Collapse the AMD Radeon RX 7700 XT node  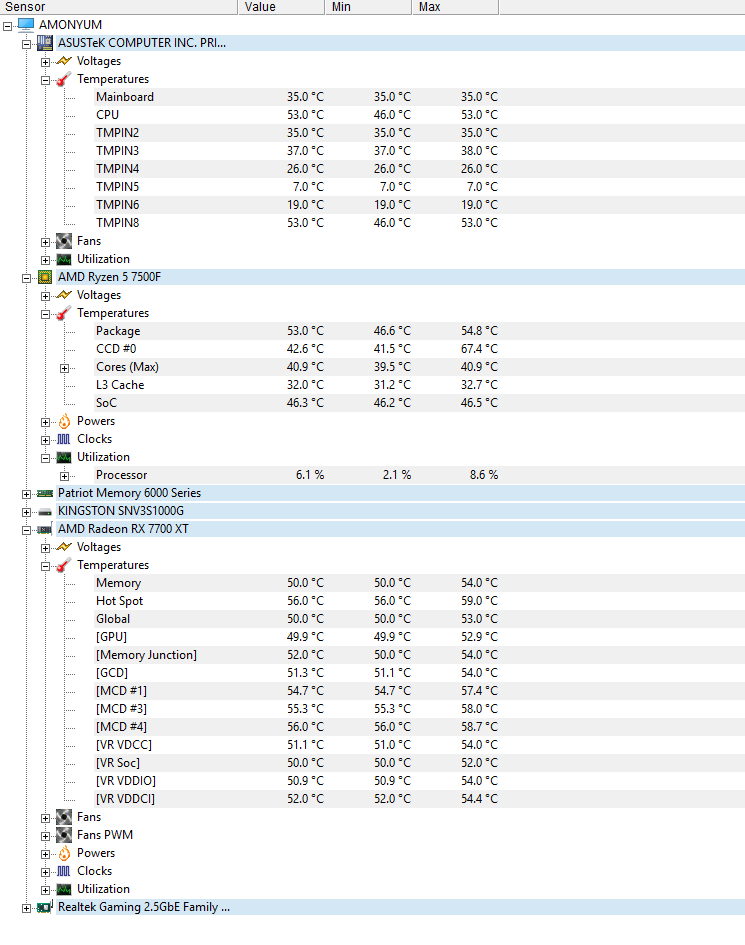coord(27,530)
